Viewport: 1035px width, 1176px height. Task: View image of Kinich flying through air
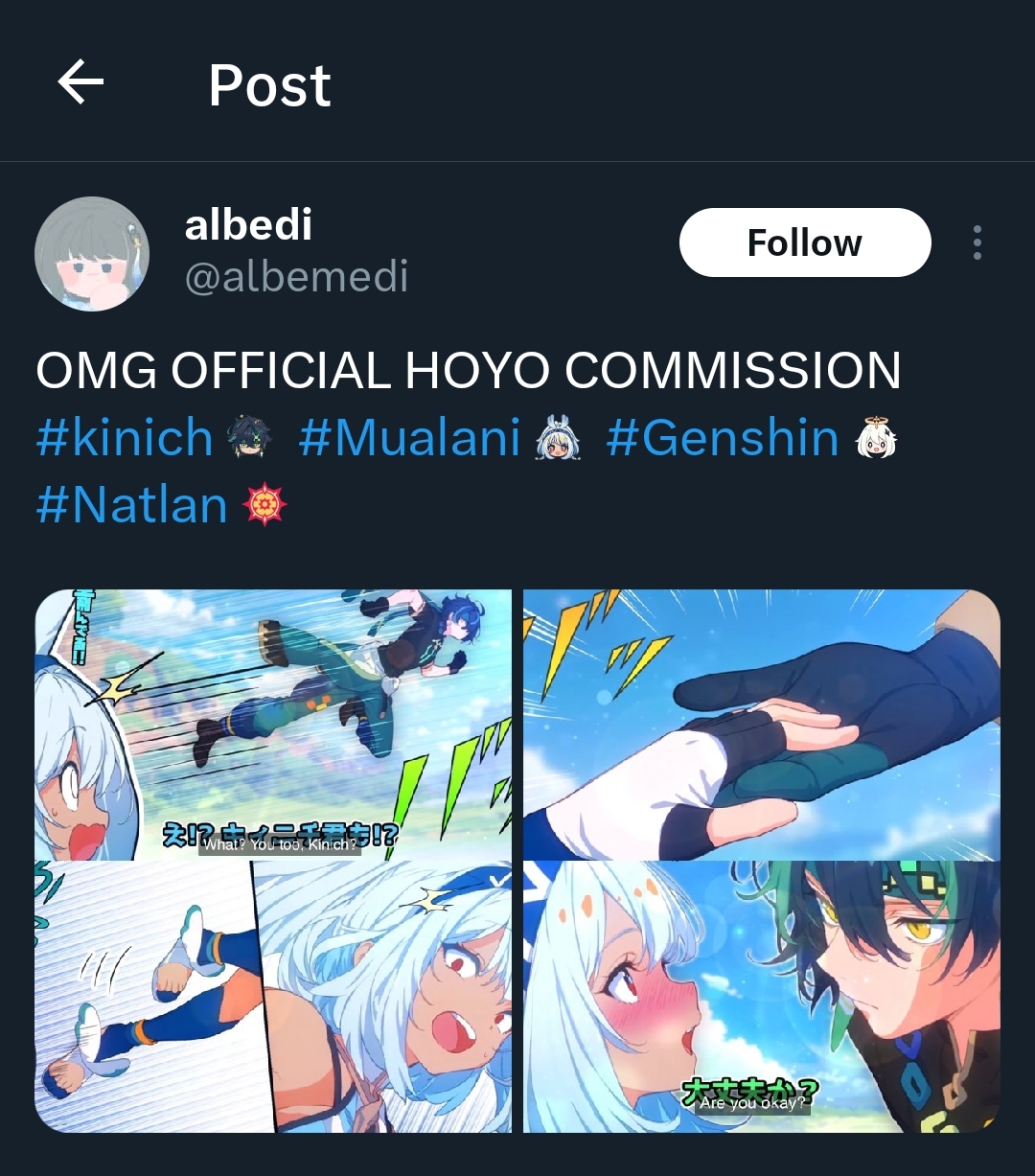tap(273, 725)
